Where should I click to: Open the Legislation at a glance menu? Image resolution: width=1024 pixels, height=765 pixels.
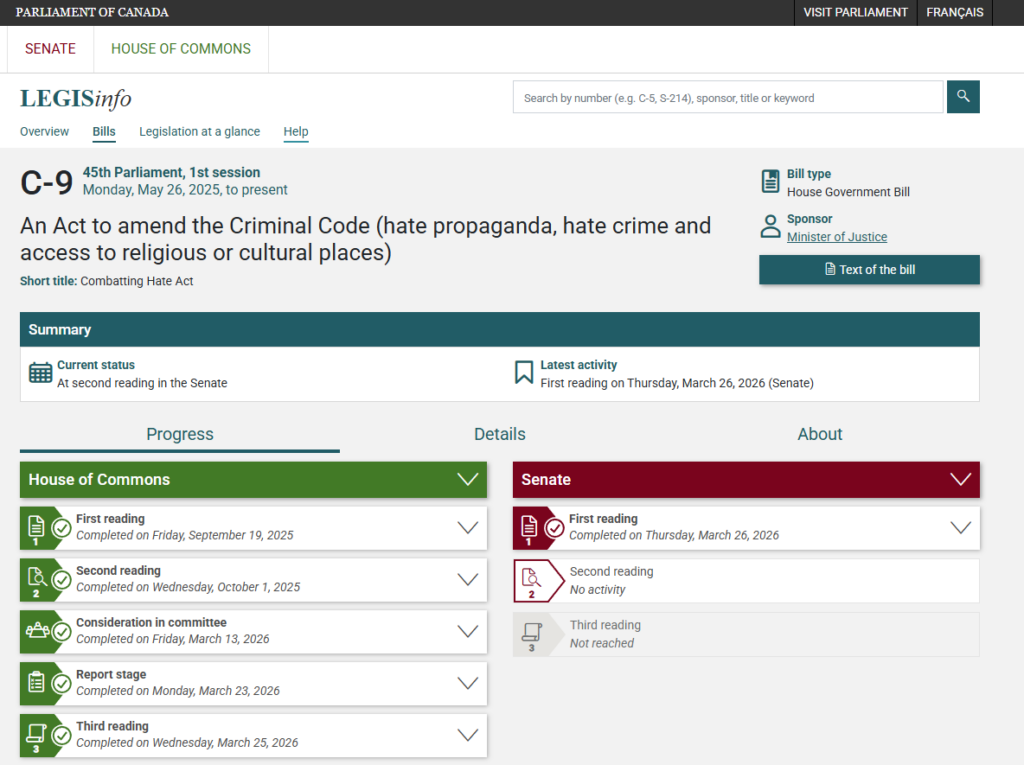point(199,132)
